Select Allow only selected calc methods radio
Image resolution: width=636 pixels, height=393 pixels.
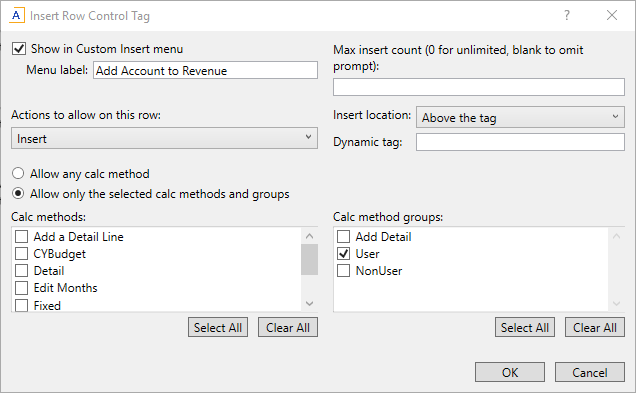[18, 193]
